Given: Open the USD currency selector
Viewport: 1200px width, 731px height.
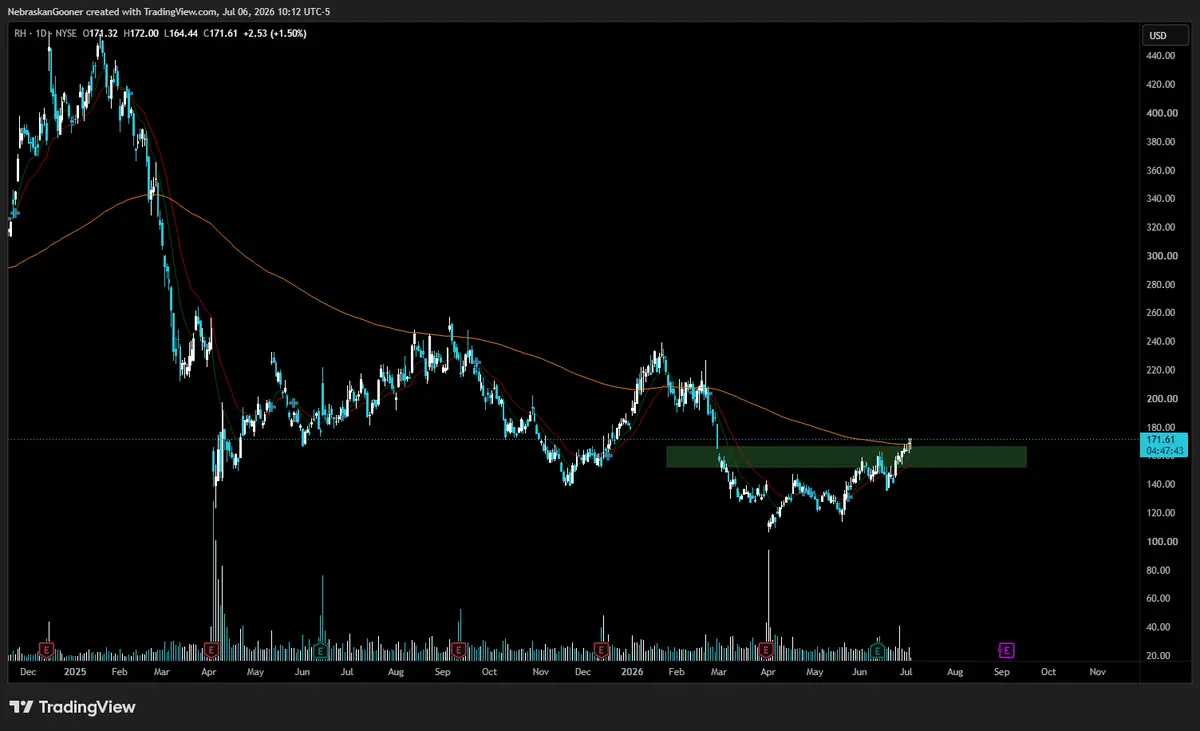Looking at the screenshot, I should 1166,35.
